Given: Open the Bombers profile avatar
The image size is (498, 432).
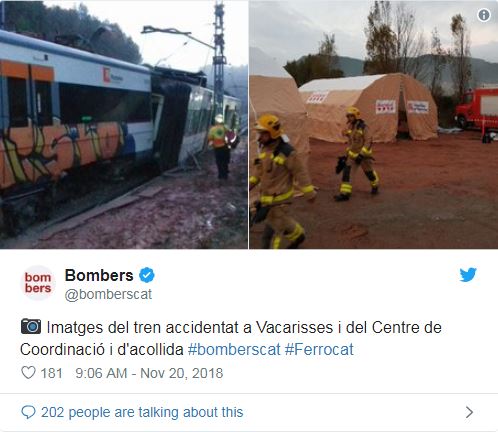Looking at the screenshot, I should click(x=38, y=283).
